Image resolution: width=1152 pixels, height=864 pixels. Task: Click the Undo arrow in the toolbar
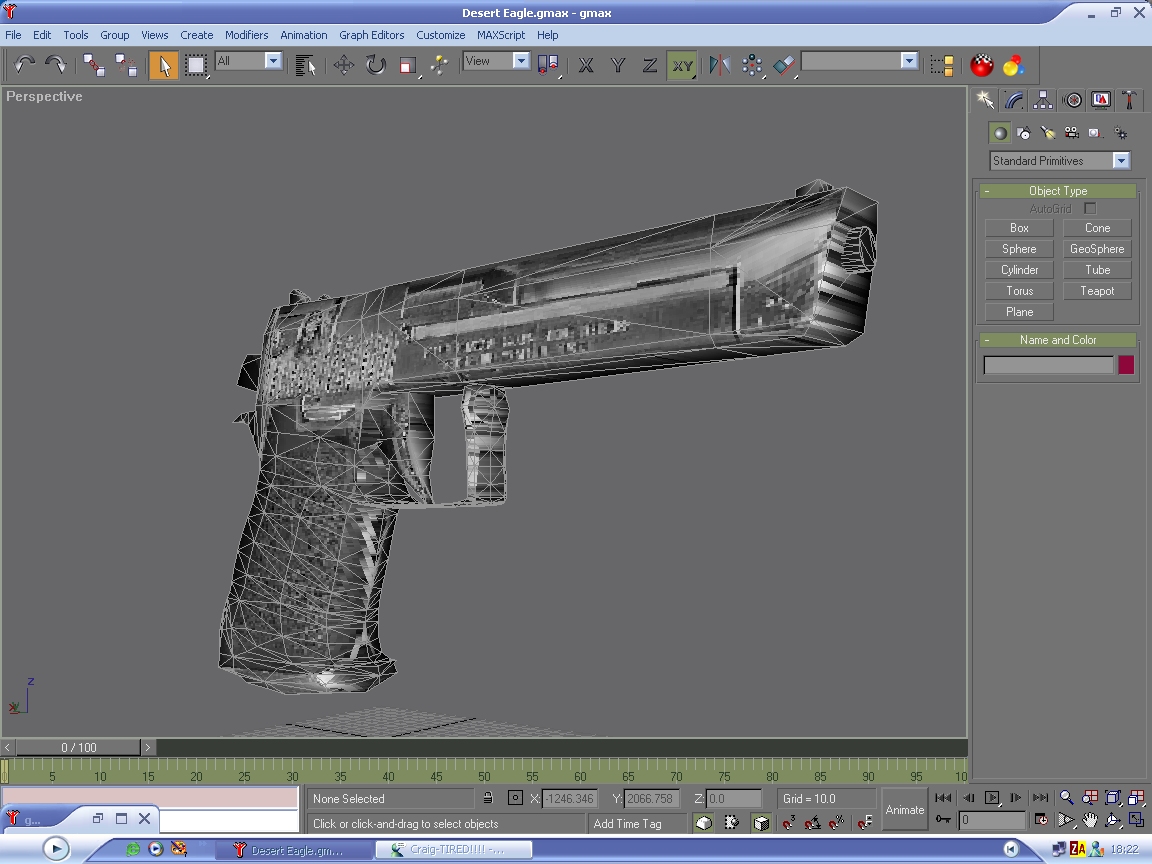click(24, 65)
